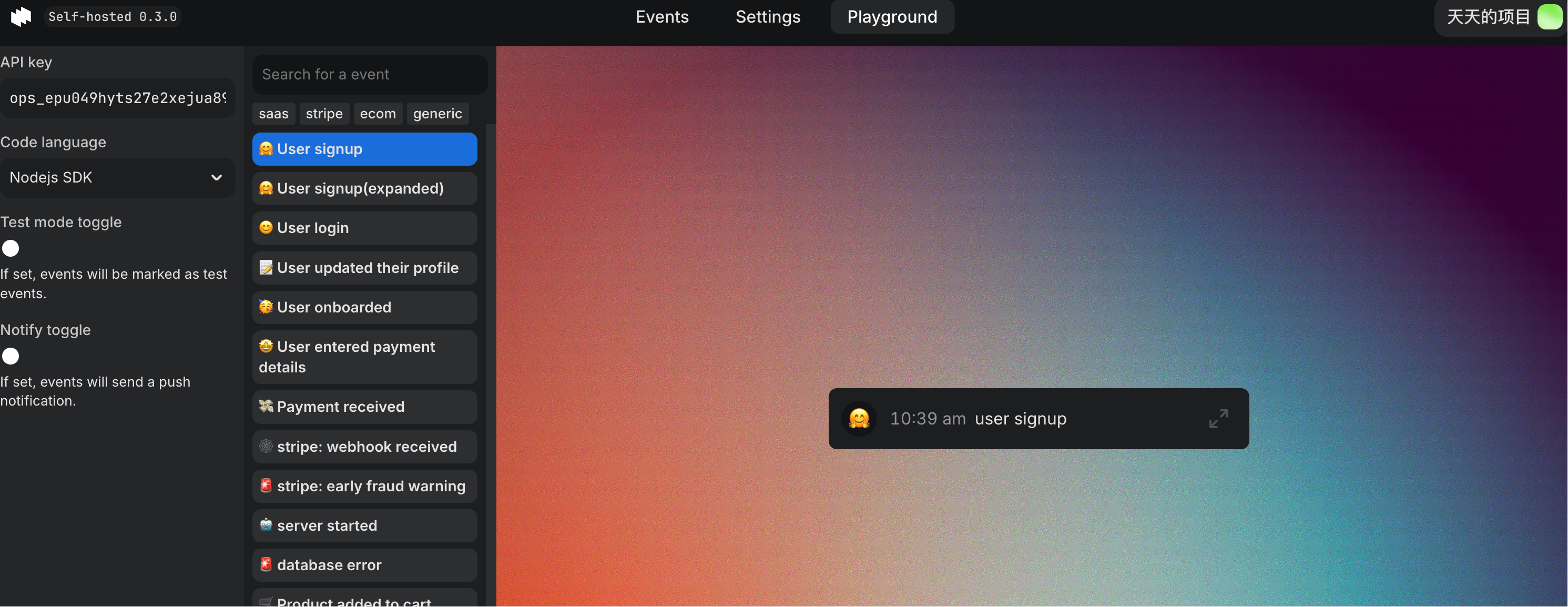Click siren icon on database error item
1568x607 pixels.
click(266, 564)
